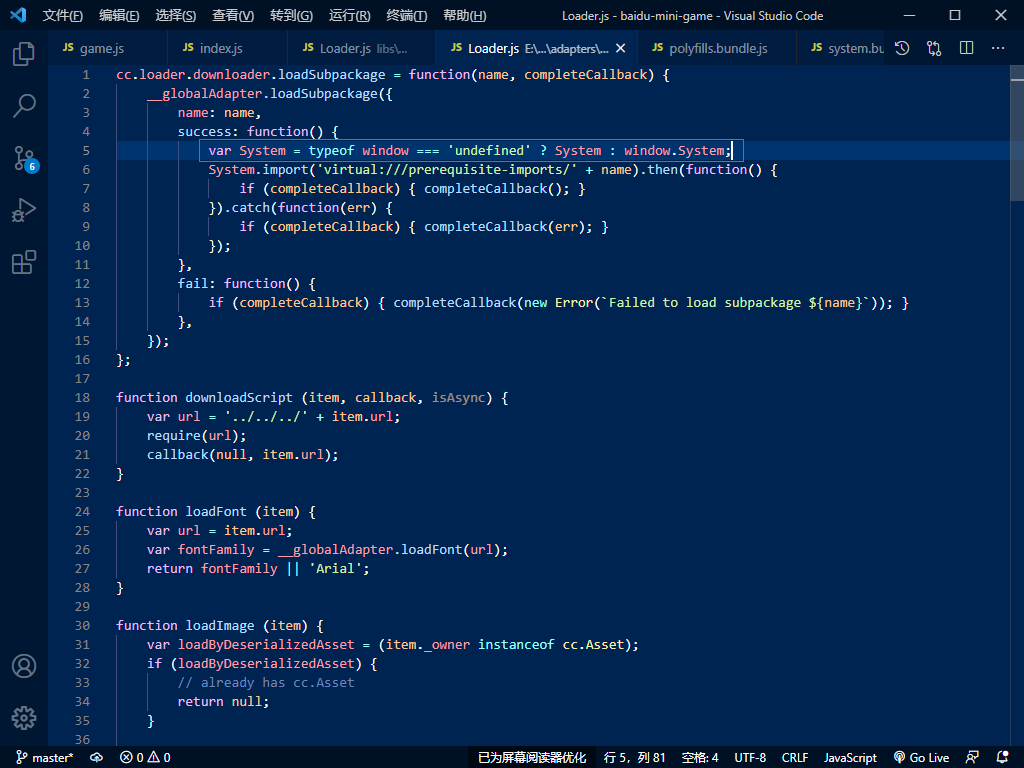
Task: Click 'downloadScript' function name on line 18
Action: tap(239, 398)
